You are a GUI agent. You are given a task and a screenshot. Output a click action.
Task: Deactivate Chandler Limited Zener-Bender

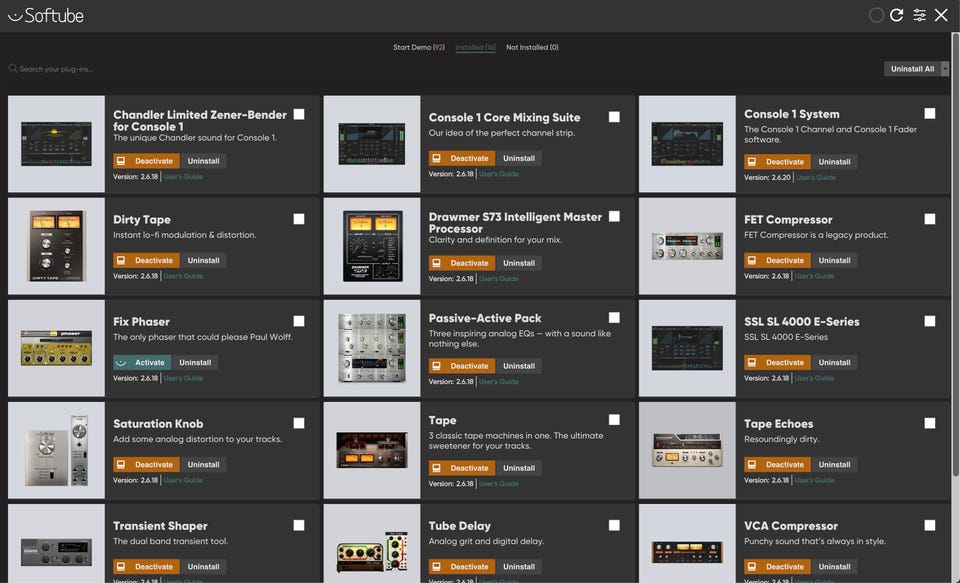[x=146, y=161]
